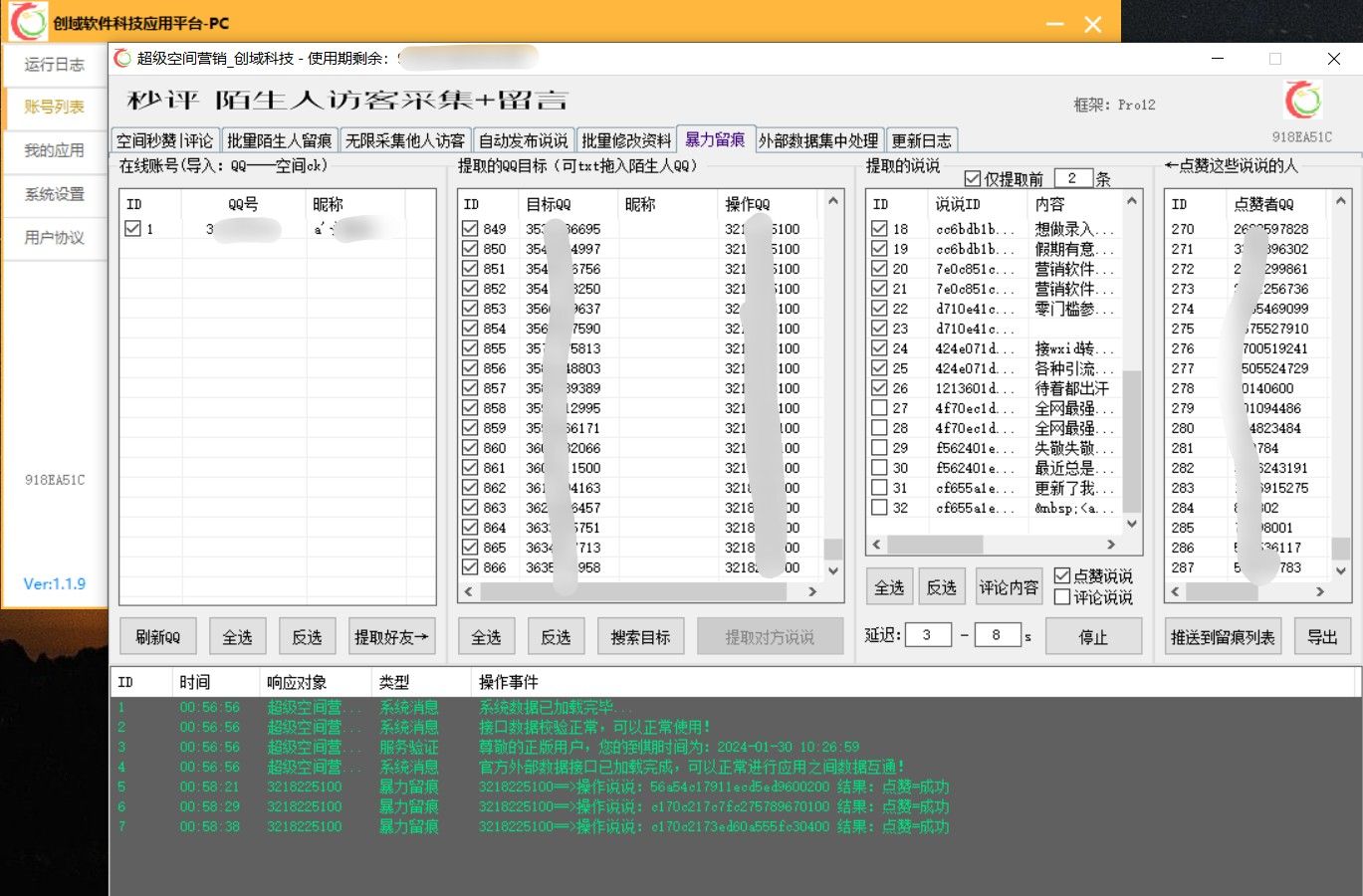The width and height of the screenshot is (1363, 896).
Task: Click the 目标QQ column header
Action: (568, 204)
